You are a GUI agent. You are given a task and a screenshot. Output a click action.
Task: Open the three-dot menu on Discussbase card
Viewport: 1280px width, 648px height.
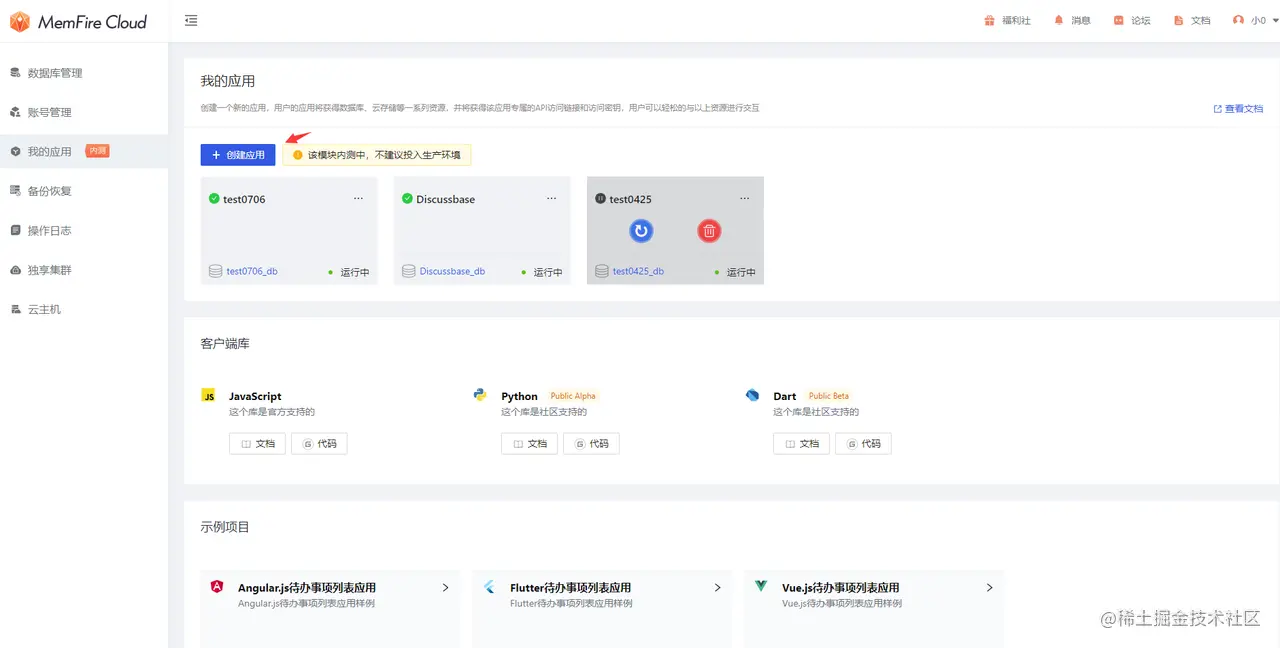(551, 199)
